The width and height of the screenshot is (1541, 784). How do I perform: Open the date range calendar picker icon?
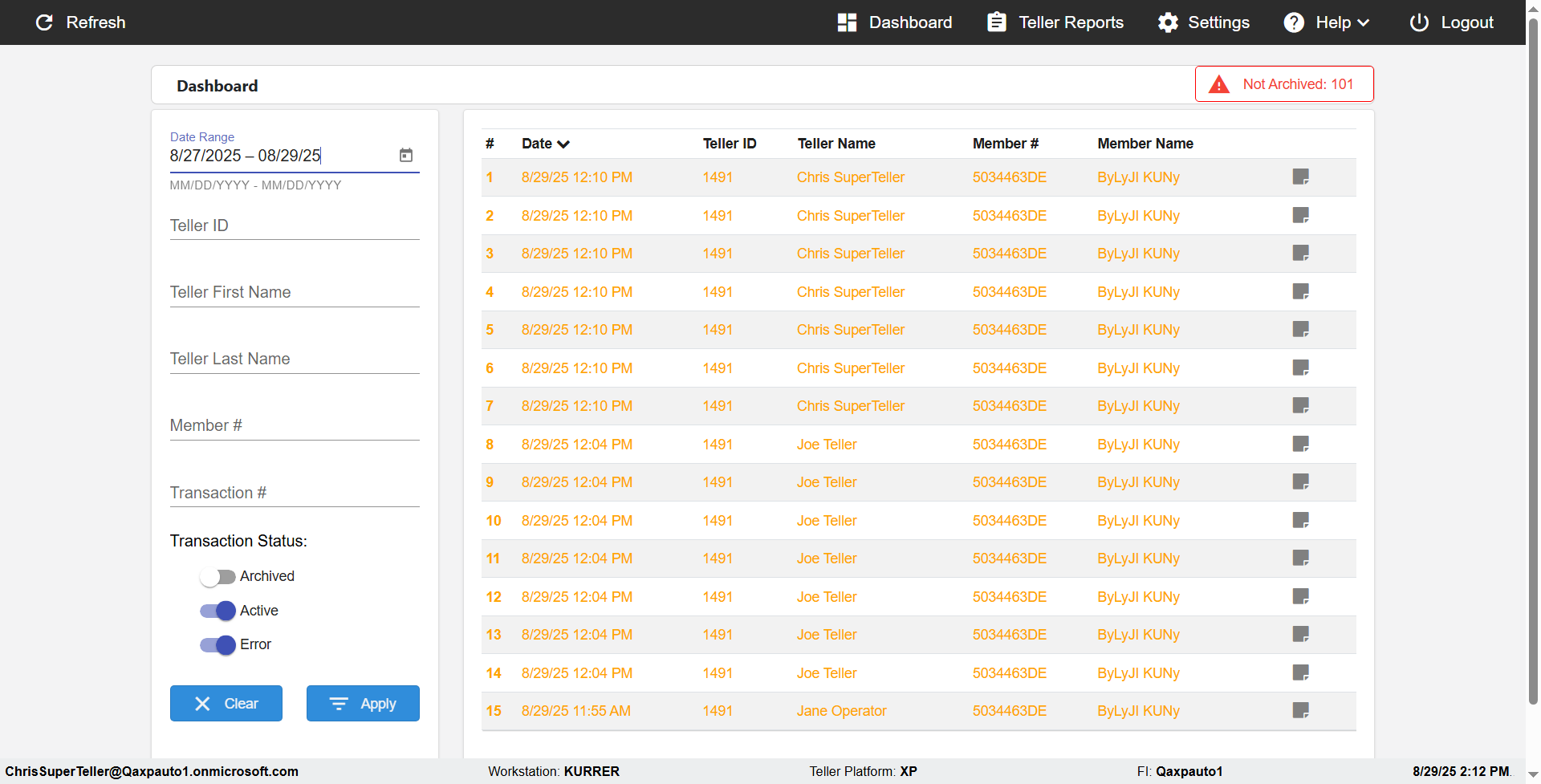coord(406,155)
